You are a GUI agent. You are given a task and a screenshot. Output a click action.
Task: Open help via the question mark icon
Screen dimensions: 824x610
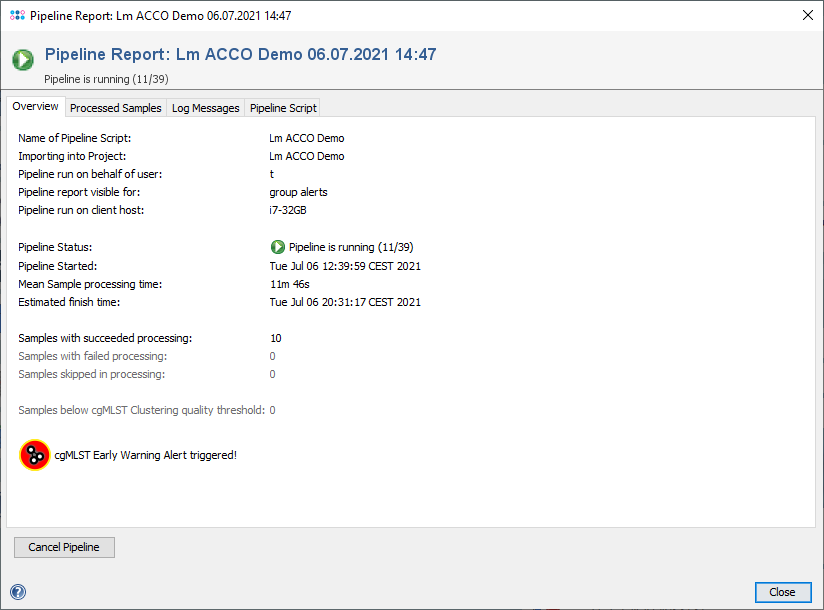tap(17, 592)
